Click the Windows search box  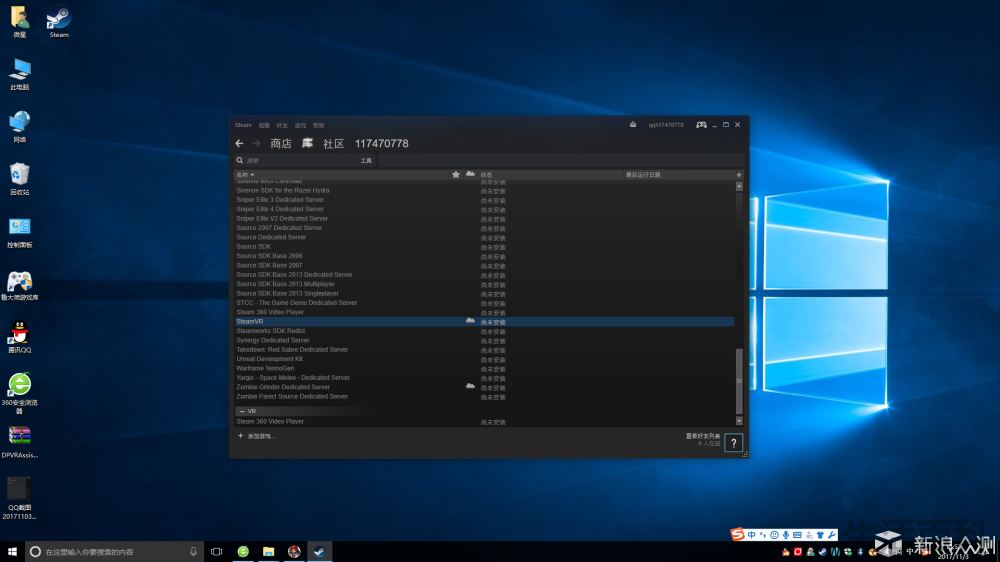[x=115, y=551]
